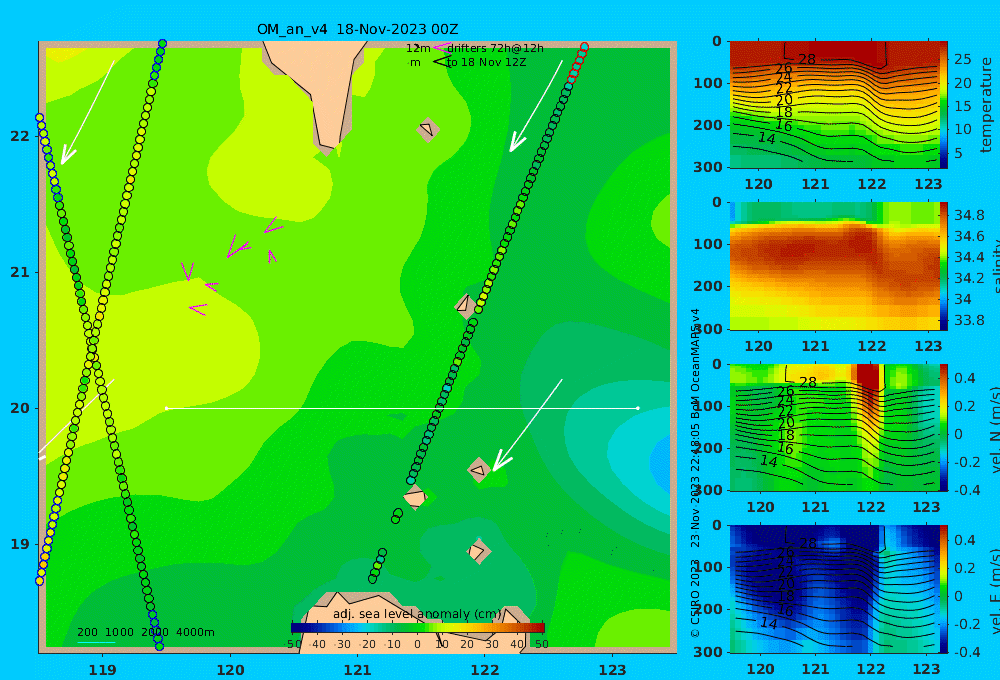Click the island marker beside the lower white arrowhead
This screenshot has width=1000, height=680.
pyautogui.click(x=479, y=470)
